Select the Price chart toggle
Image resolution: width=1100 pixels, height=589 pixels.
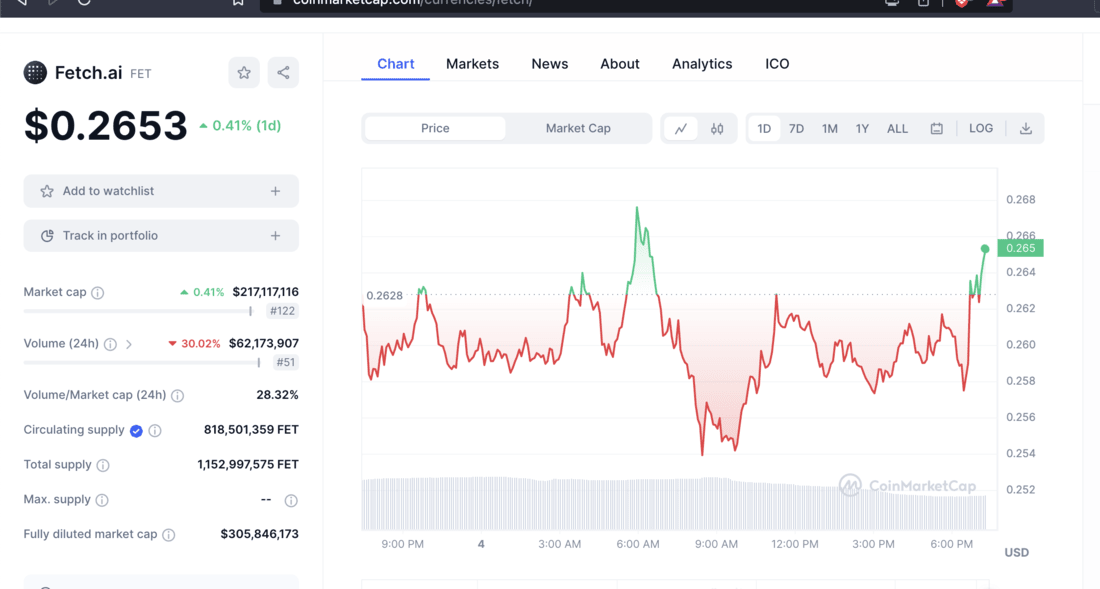coord(435,128)
